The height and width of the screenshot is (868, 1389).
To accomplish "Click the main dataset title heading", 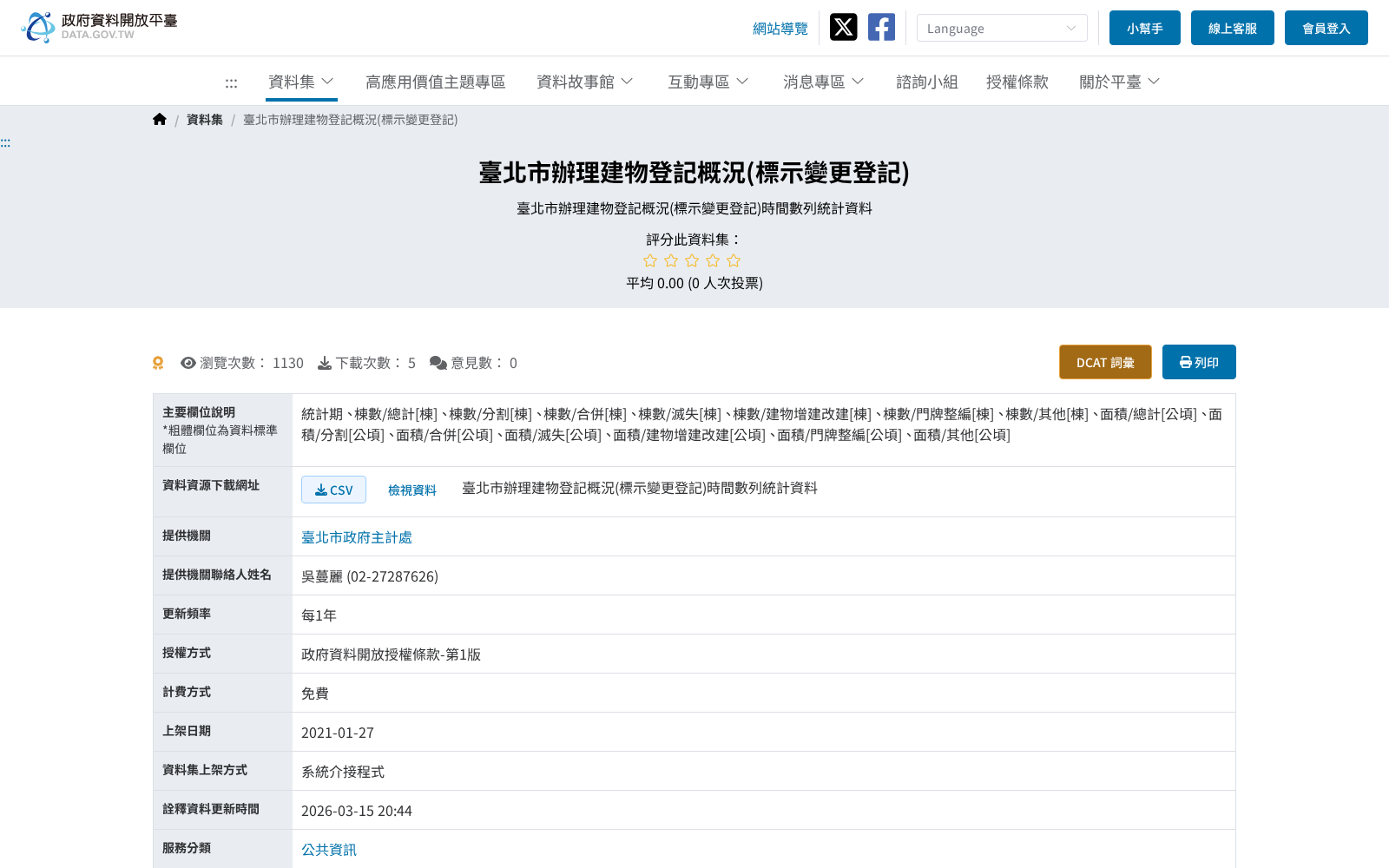I will [x=694, y=173].
